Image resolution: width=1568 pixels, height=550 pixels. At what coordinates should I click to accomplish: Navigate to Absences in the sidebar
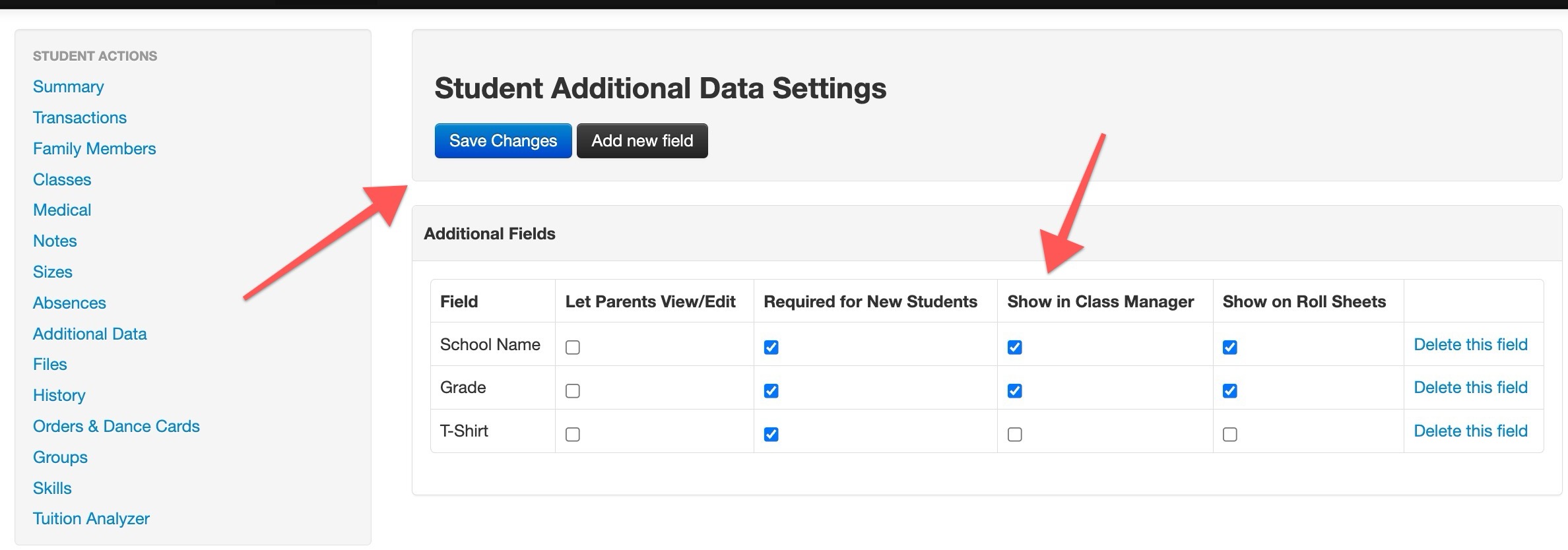(x=69, y=303)
